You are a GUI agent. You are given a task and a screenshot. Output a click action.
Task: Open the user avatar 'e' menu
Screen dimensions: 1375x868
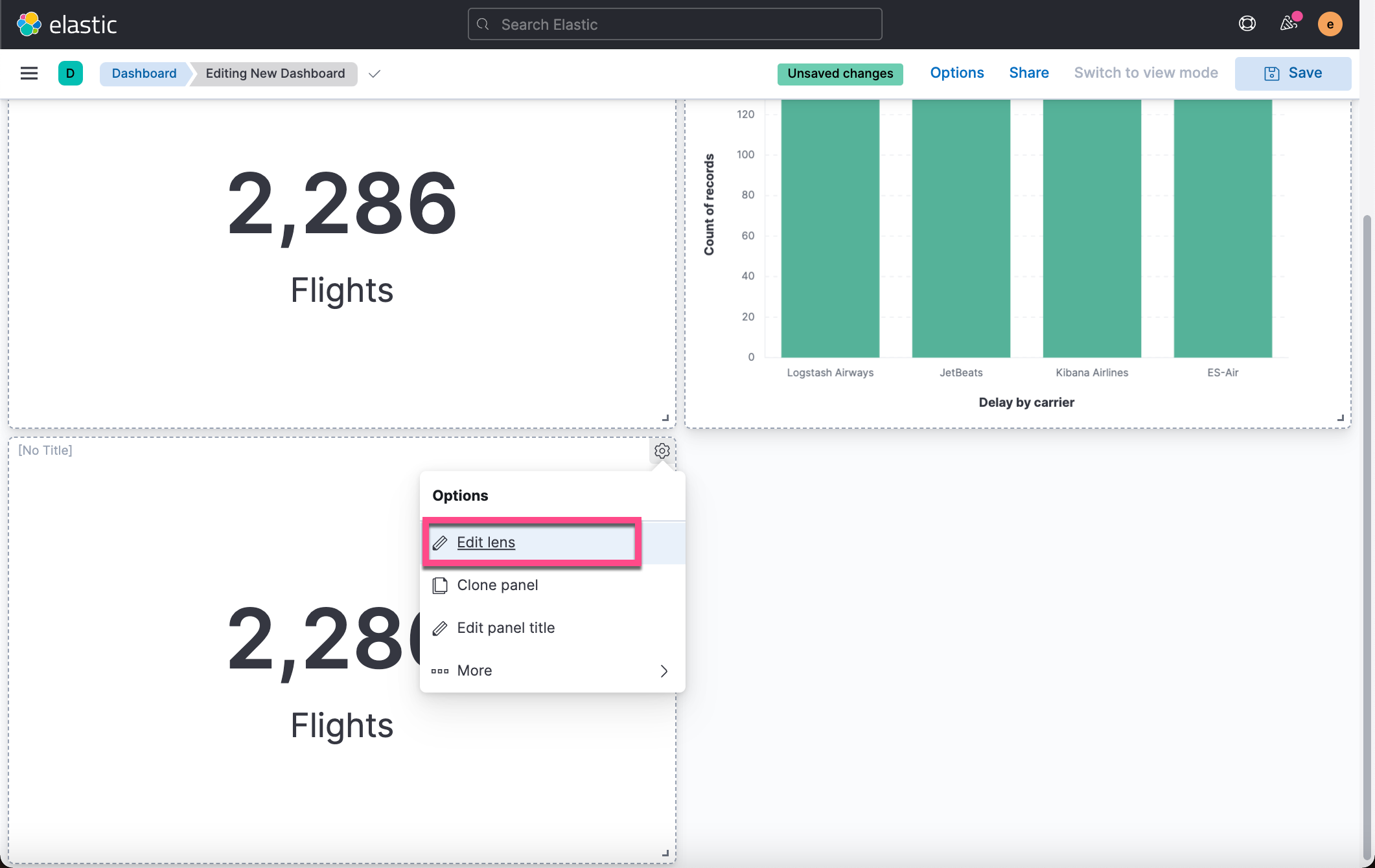(x=1330, y=25)
